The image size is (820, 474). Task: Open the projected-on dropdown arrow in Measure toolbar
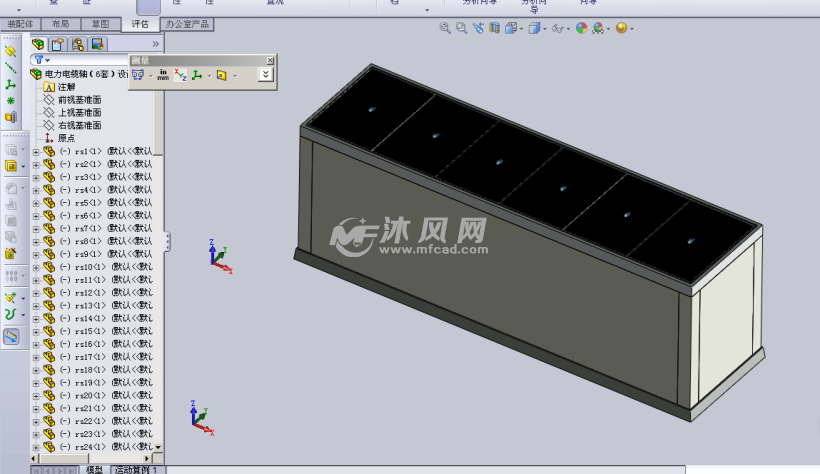pyautogui.click(x=235, y=76)
